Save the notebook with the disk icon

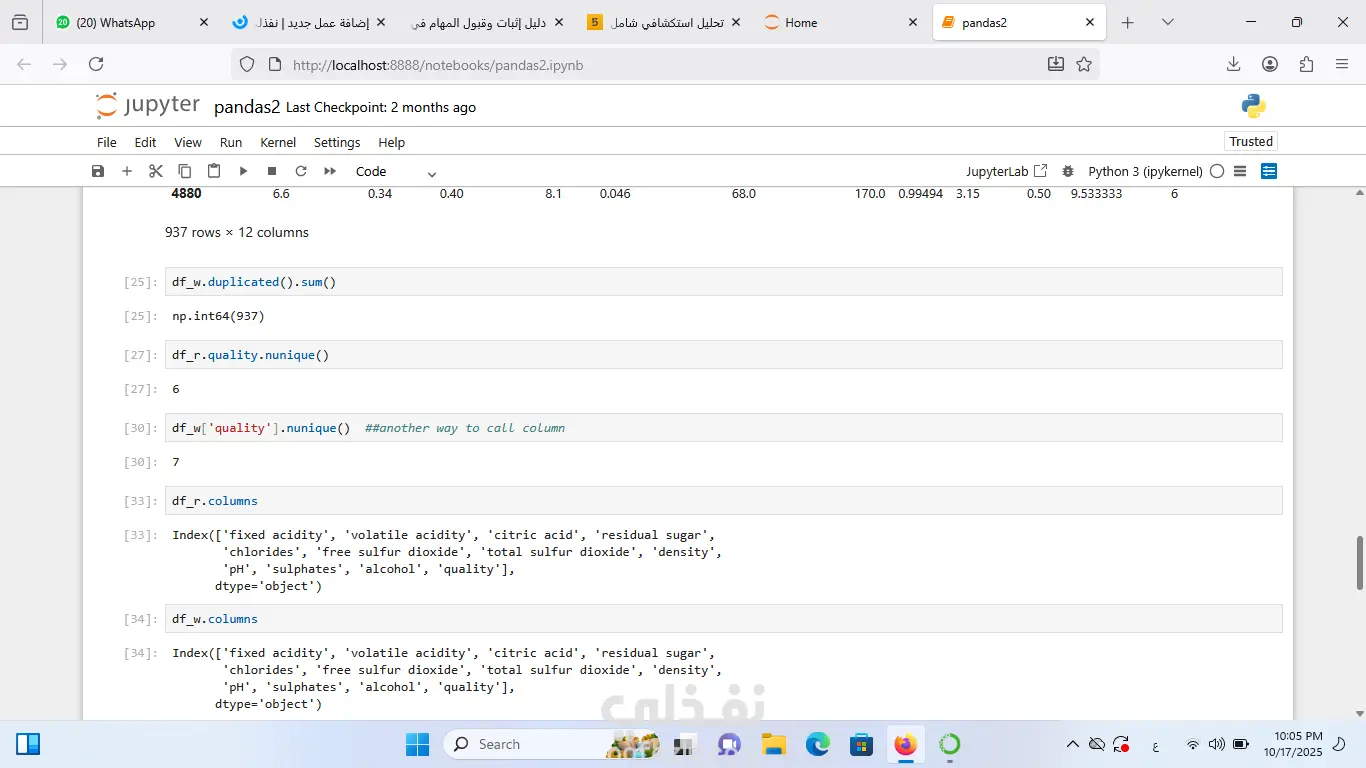click(98, 171)
